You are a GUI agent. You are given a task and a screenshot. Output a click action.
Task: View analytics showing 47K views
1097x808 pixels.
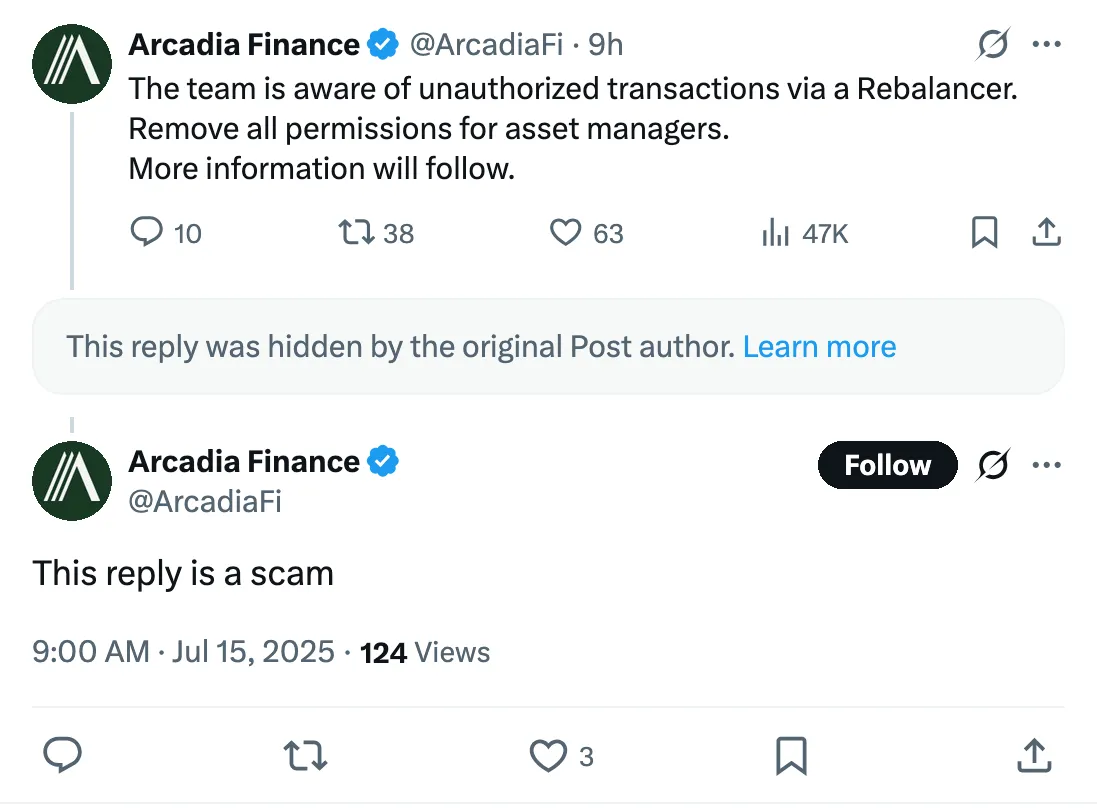tap(805, 233)
